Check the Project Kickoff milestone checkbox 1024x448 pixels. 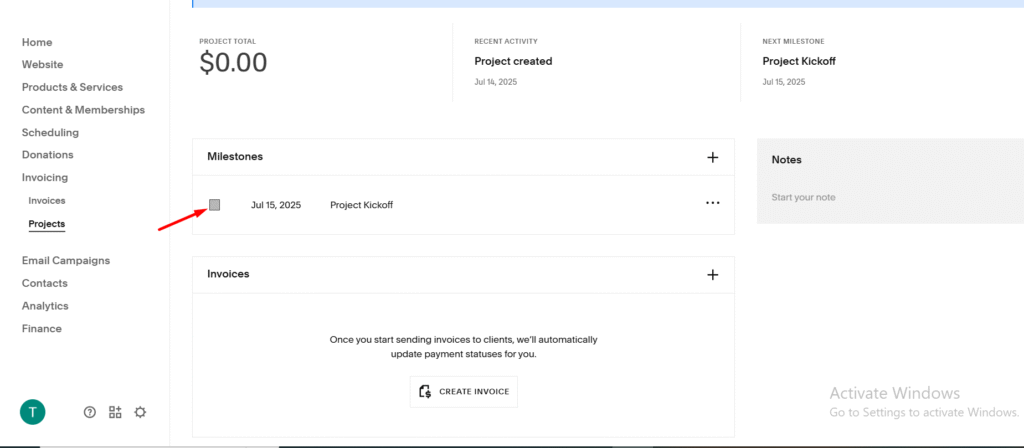pos(214,205)
